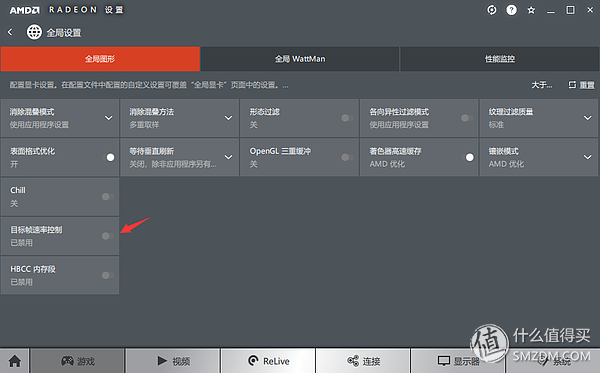
Task: Go to home via house icon
Action: tap(15, 361)
